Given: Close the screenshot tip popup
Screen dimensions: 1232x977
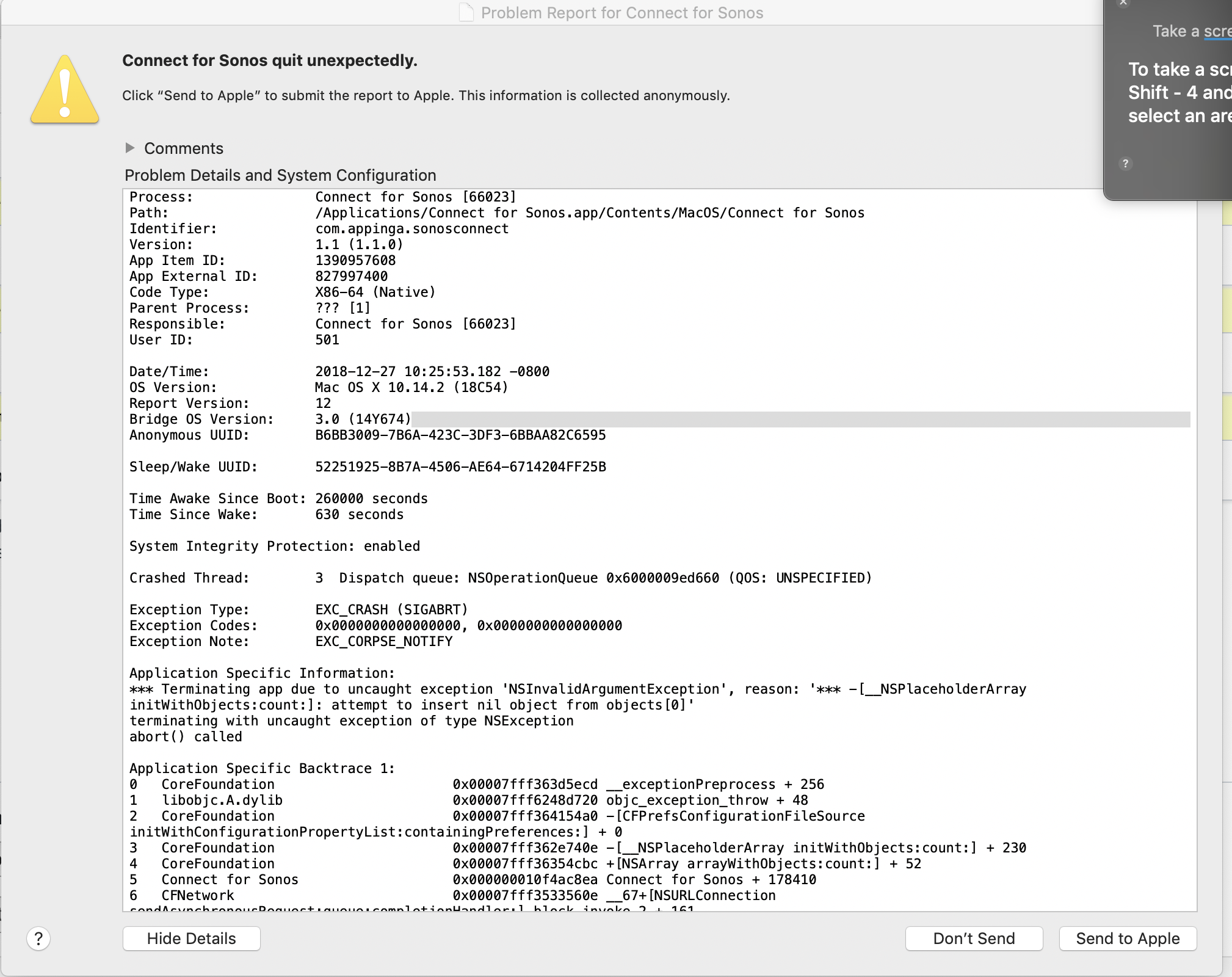Looking at the screenshot, I should click(x=1123, y=3).
